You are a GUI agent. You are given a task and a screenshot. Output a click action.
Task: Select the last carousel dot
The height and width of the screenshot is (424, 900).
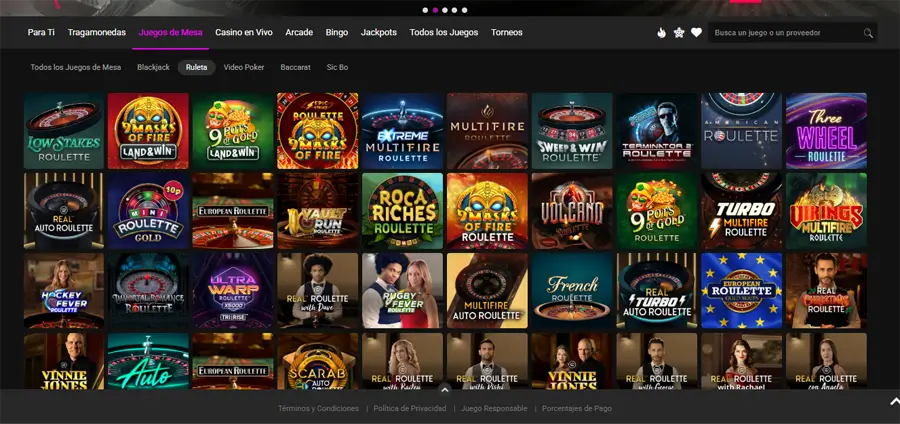[x=464, y=10]
